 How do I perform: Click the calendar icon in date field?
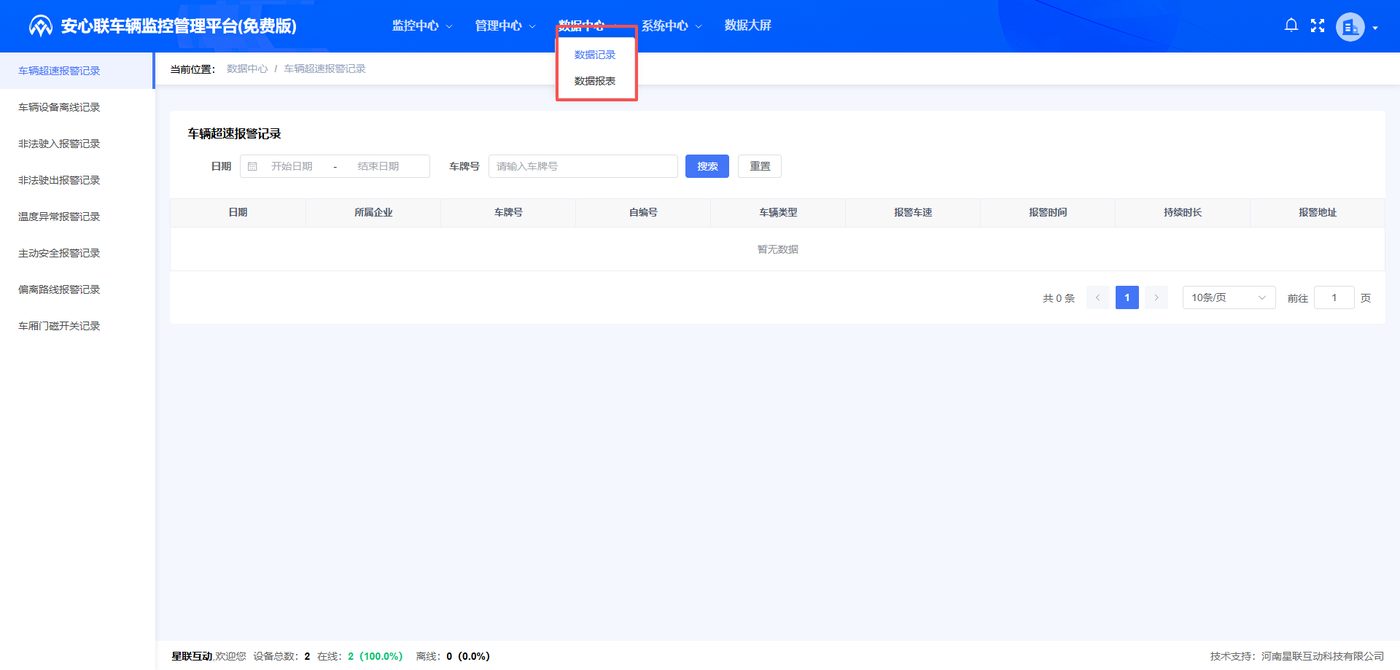point(253,166)
